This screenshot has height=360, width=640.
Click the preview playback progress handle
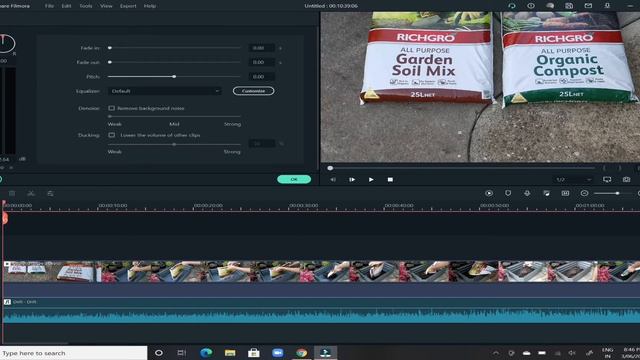point(330,168)
